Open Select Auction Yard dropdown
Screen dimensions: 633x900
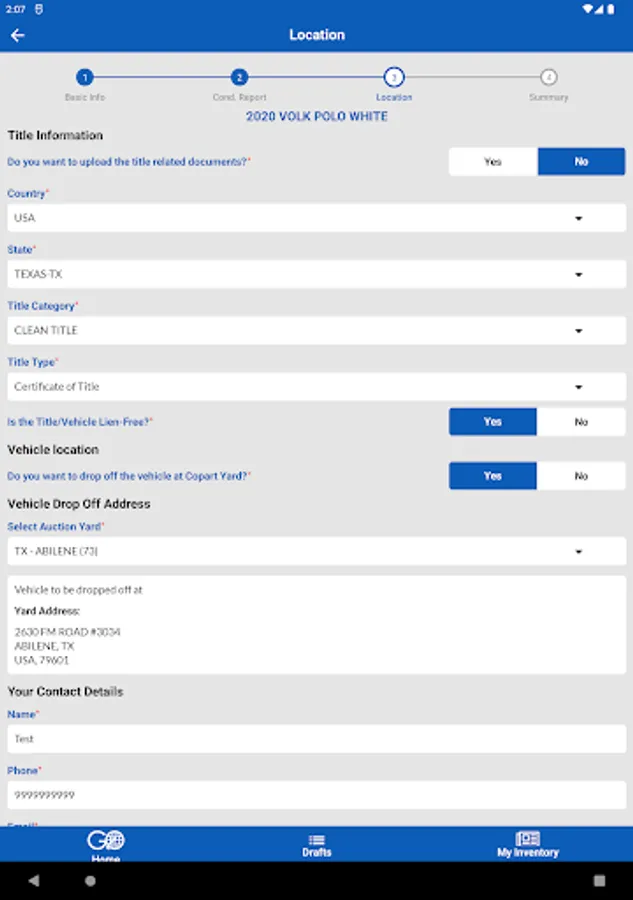click(x=316, y=551)
